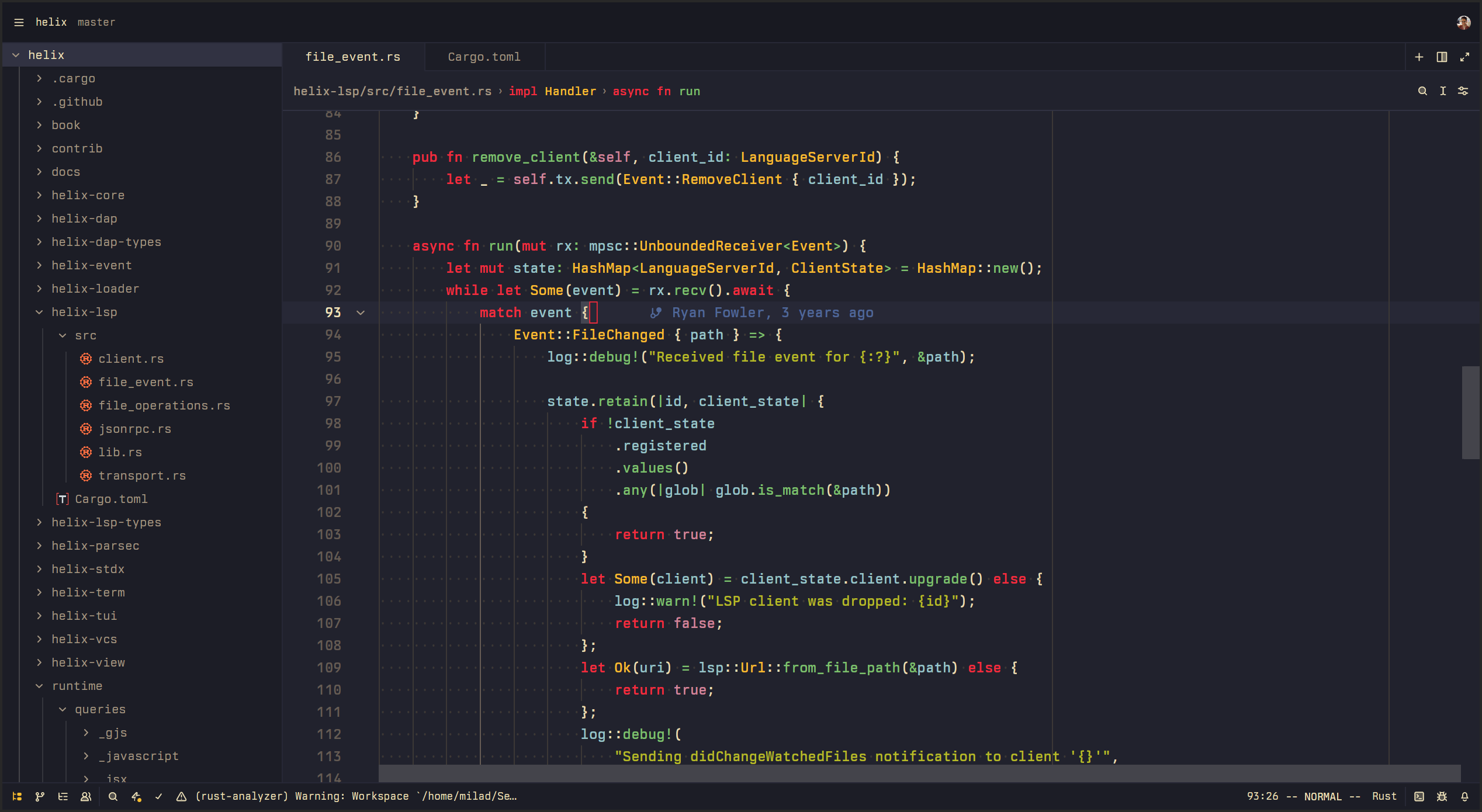
Task: Expand the helix-dap-types folder
Action: click(x=39, y=242)
